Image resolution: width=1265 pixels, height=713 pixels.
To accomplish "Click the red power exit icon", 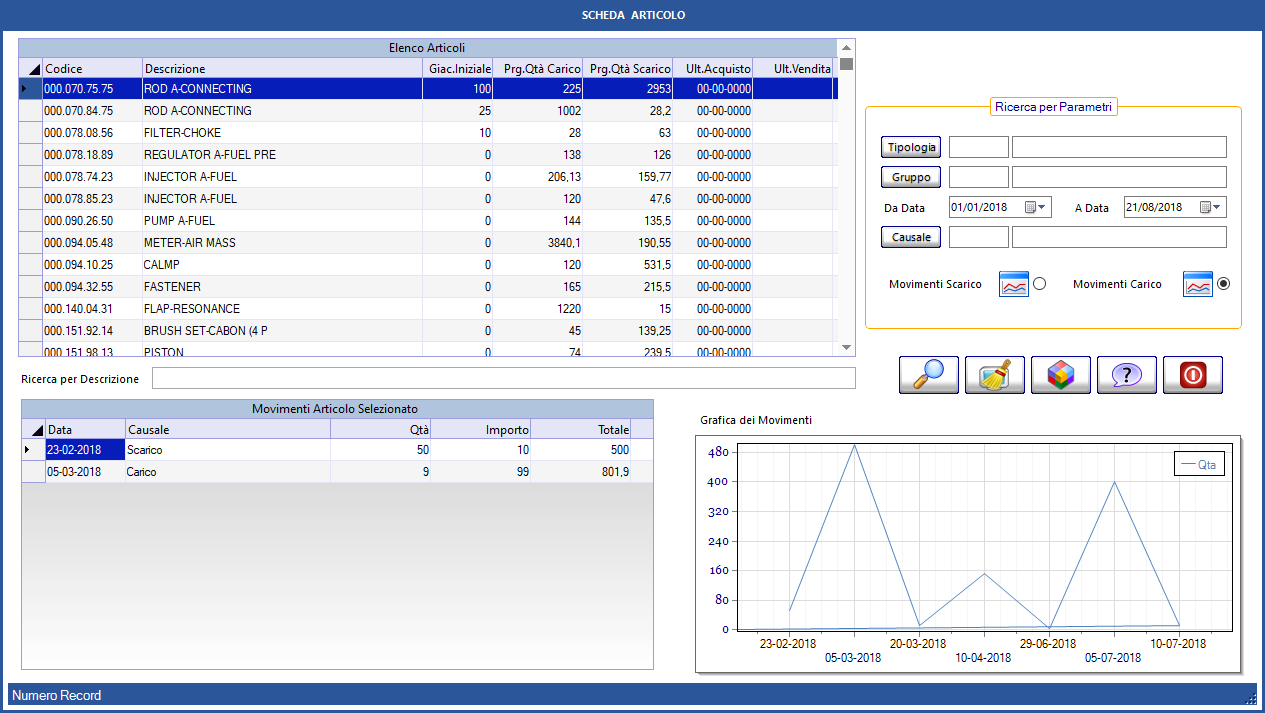I will pyautogui.click(x=1192, y=375).
